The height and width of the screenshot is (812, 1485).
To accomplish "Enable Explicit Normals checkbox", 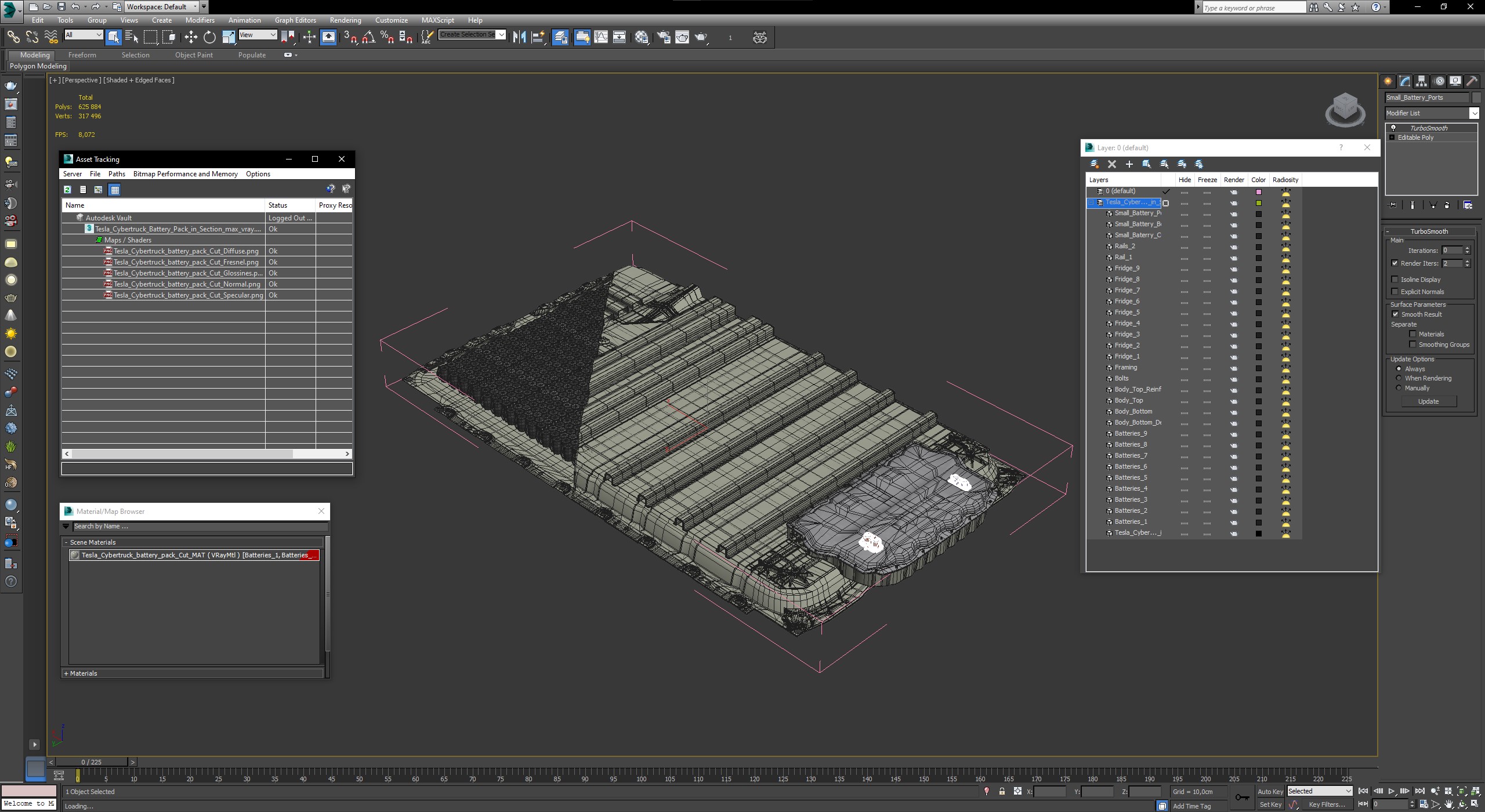I will tap(1395, 292).
